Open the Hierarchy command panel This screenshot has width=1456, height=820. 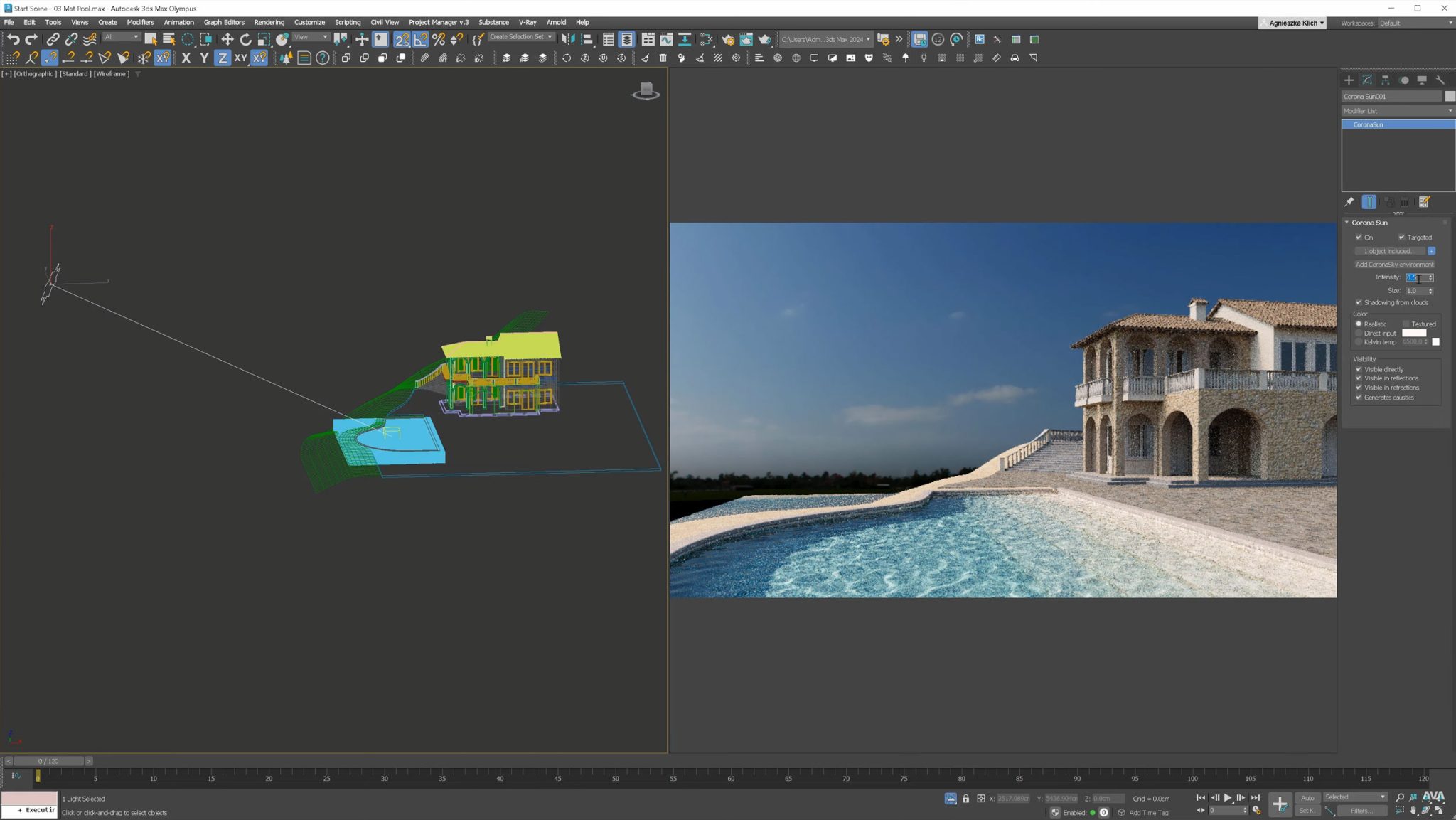point(1386,80)
